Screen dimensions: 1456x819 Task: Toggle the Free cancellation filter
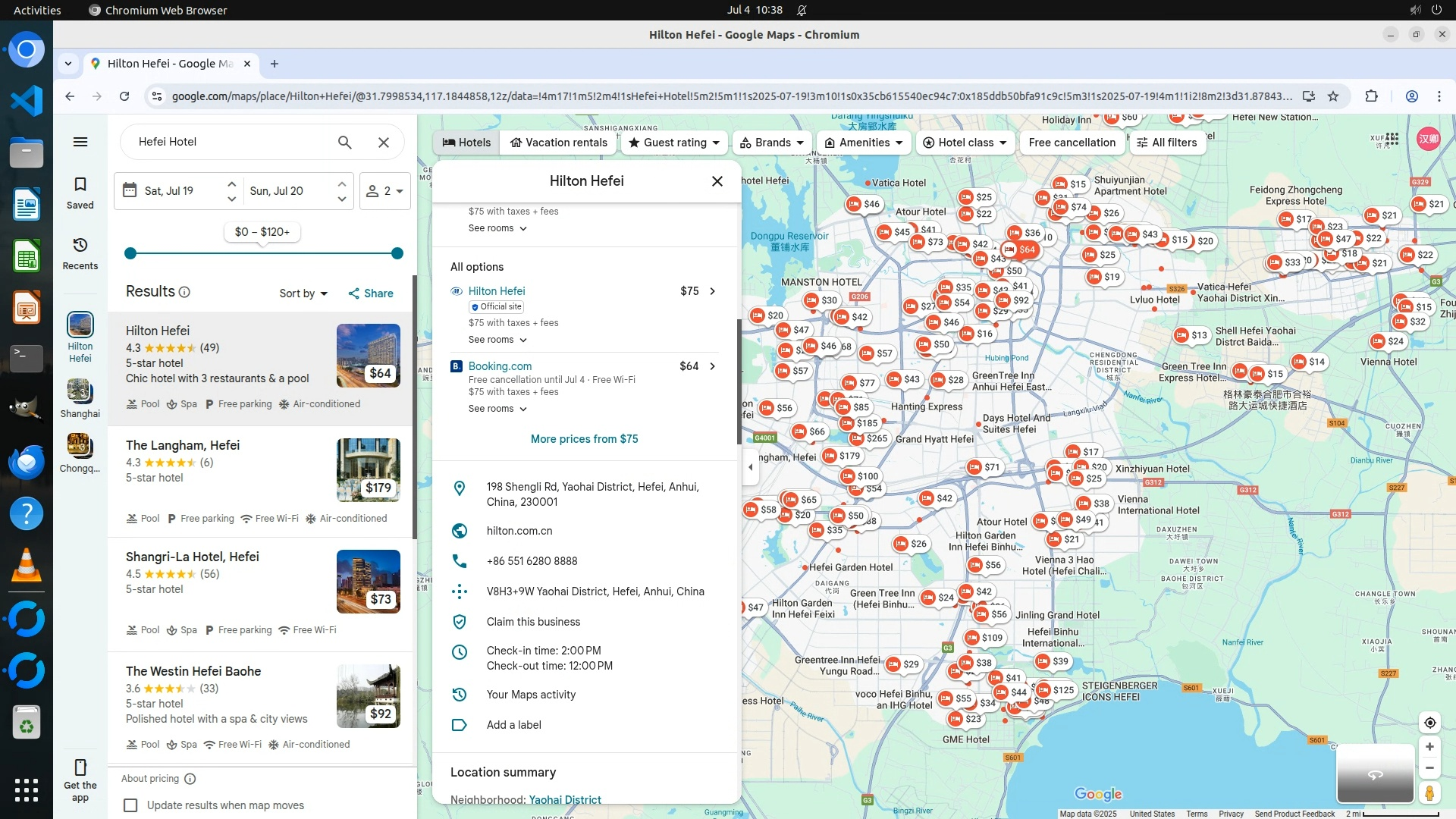[x=1072, y=143]
